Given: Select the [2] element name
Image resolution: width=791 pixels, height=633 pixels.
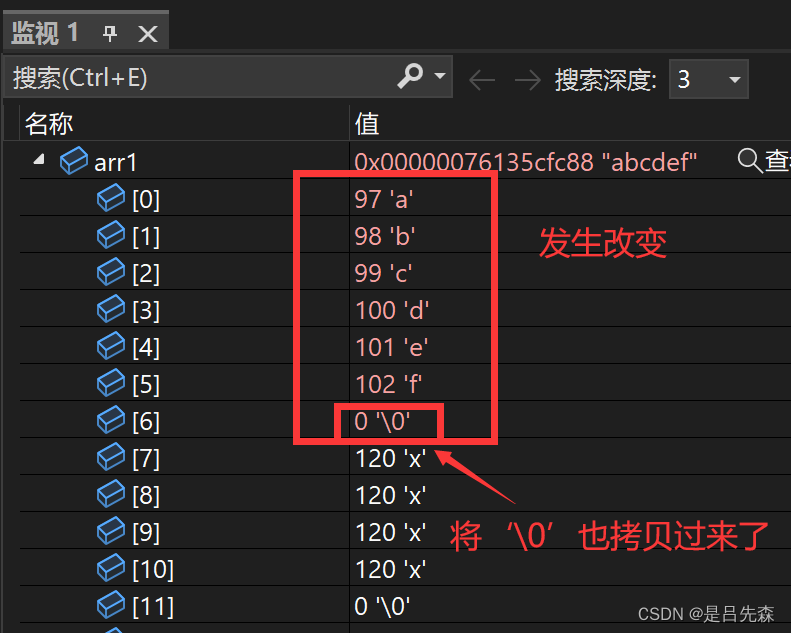Looking at the screenshot, I should pyautogui.click(x=146, y=274).
